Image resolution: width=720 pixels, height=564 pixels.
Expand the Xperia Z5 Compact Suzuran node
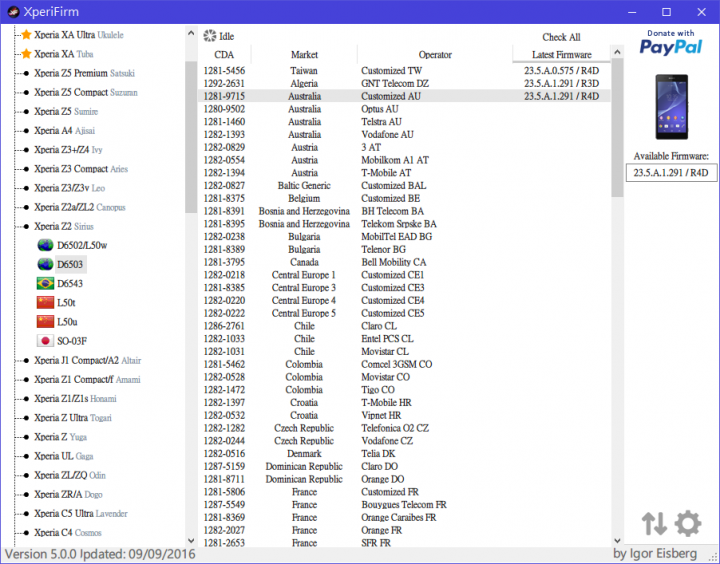pyautogui.click(x=26, y=92)
